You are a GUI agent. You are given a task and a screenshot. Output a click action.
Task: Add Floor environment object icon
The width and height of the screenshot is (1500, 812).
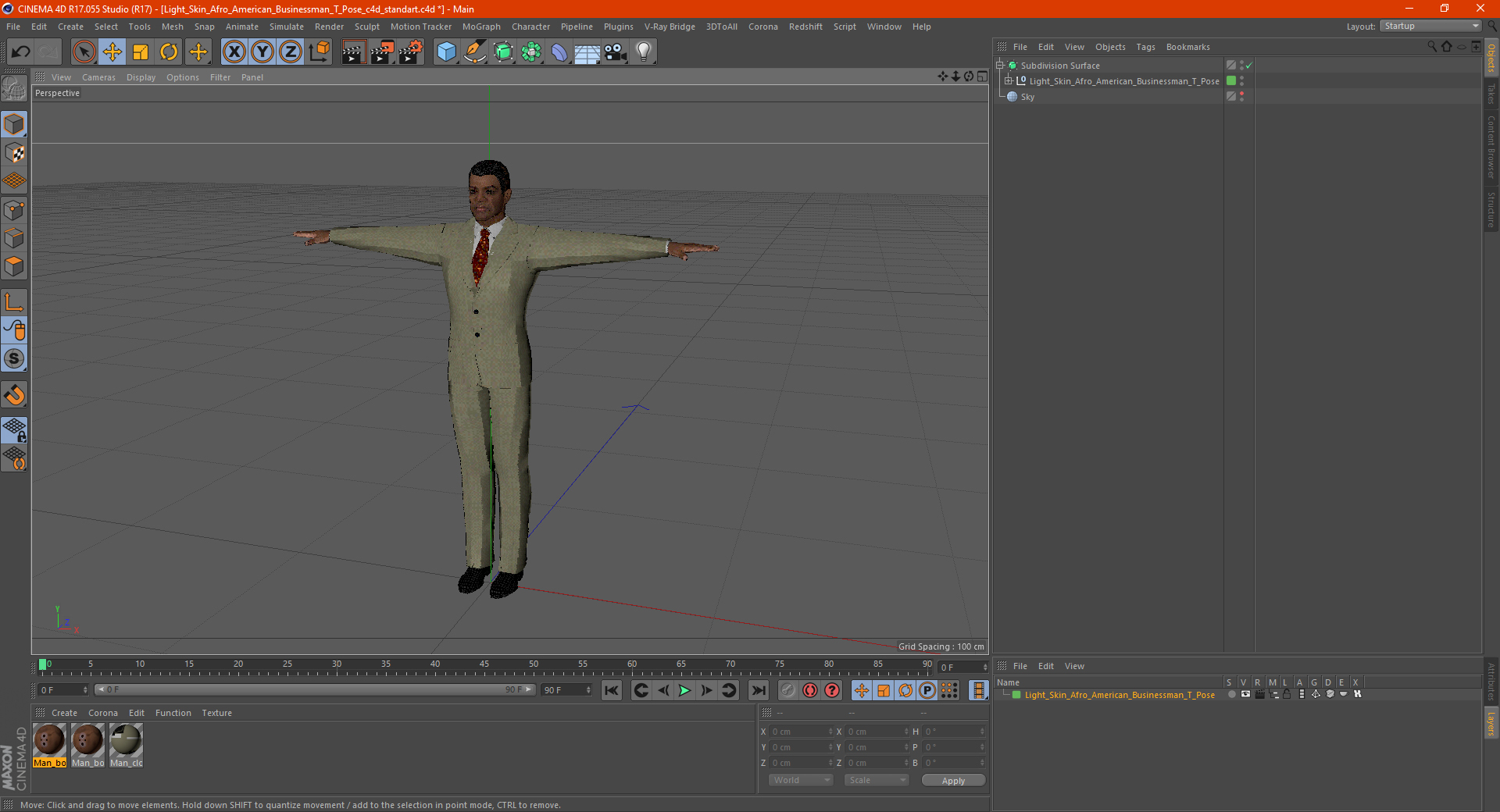tap(587, 52)
